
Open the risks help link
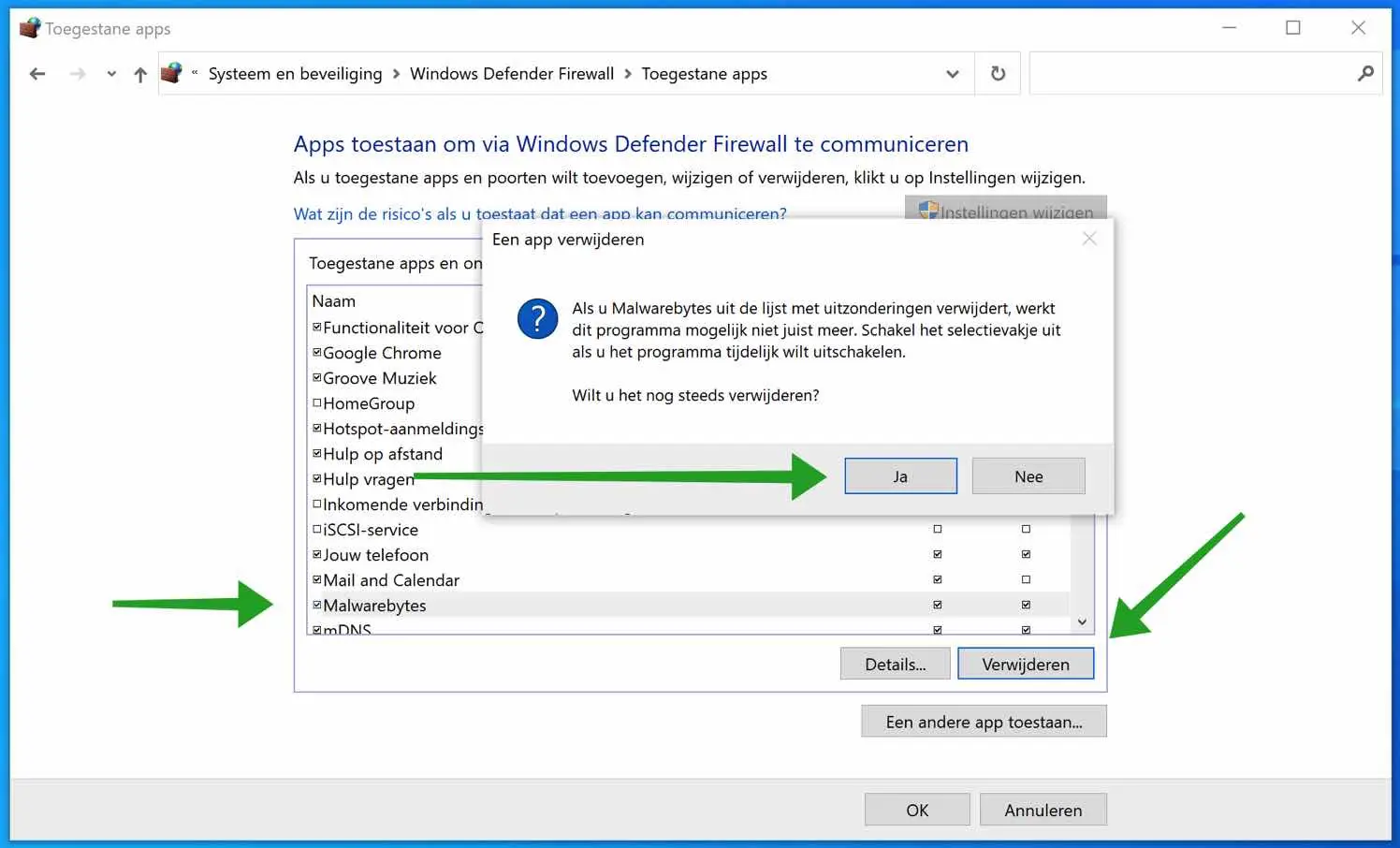[x=540, y=213]
